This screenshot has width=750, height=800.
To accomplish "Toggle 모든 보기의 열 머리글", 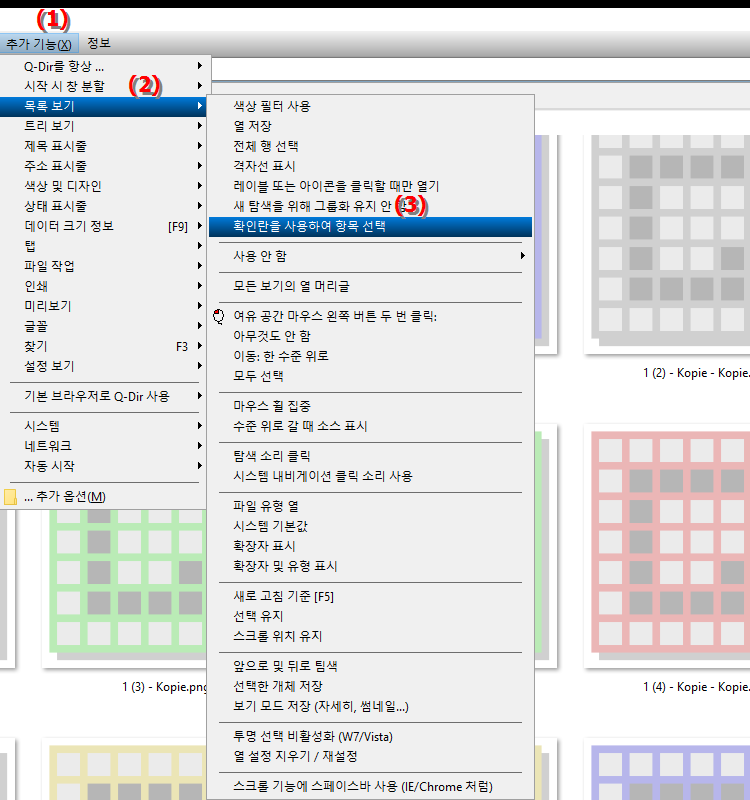I will [x=370, y=286].
